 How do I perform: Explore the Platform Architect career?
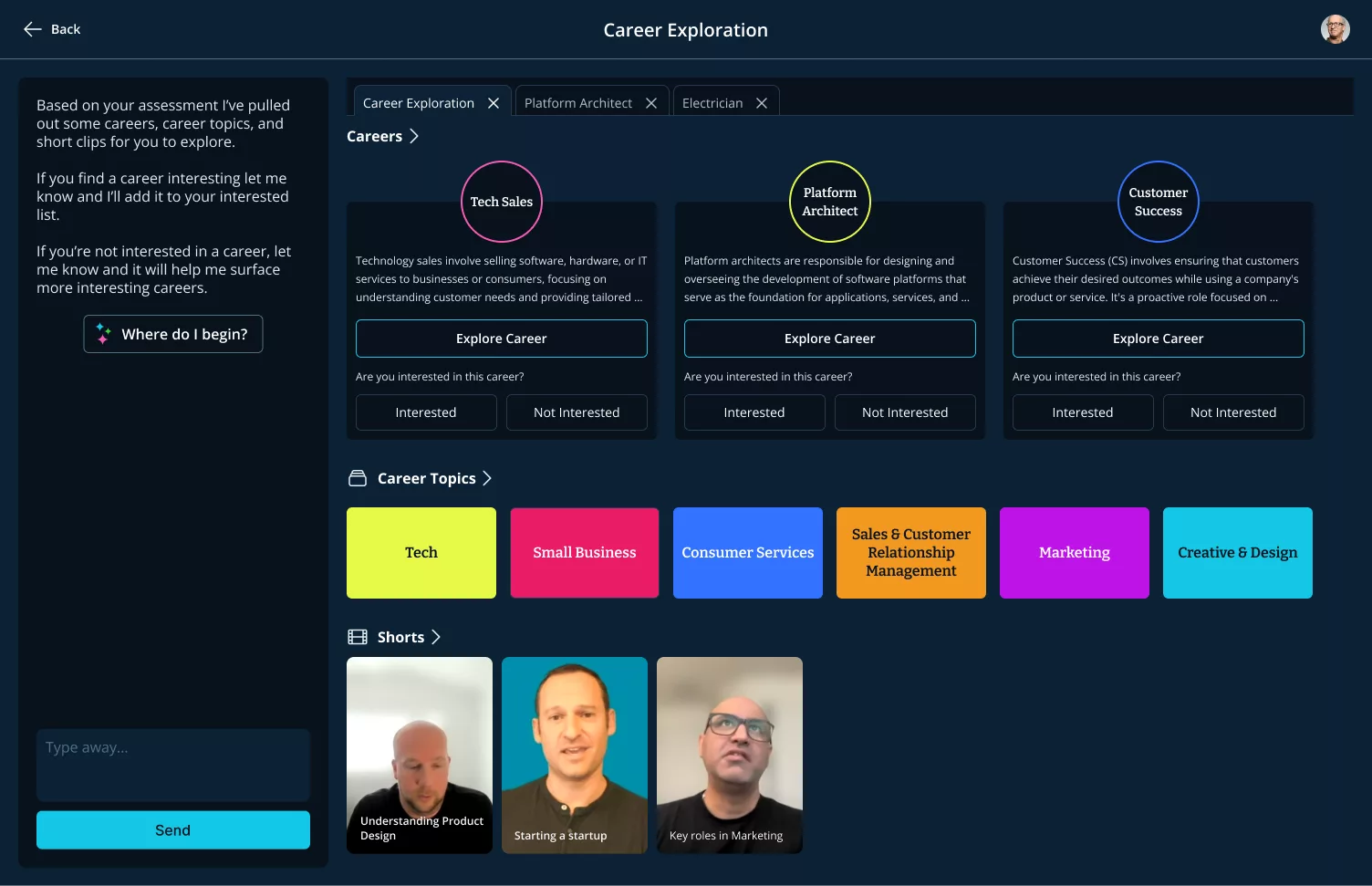[830, 339]
